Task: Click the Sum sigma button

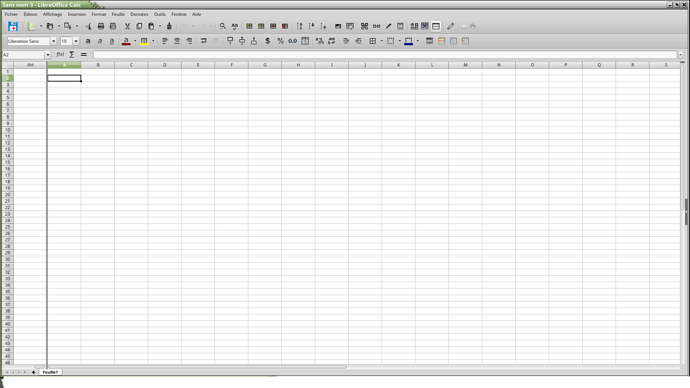Action: point(71,55)
